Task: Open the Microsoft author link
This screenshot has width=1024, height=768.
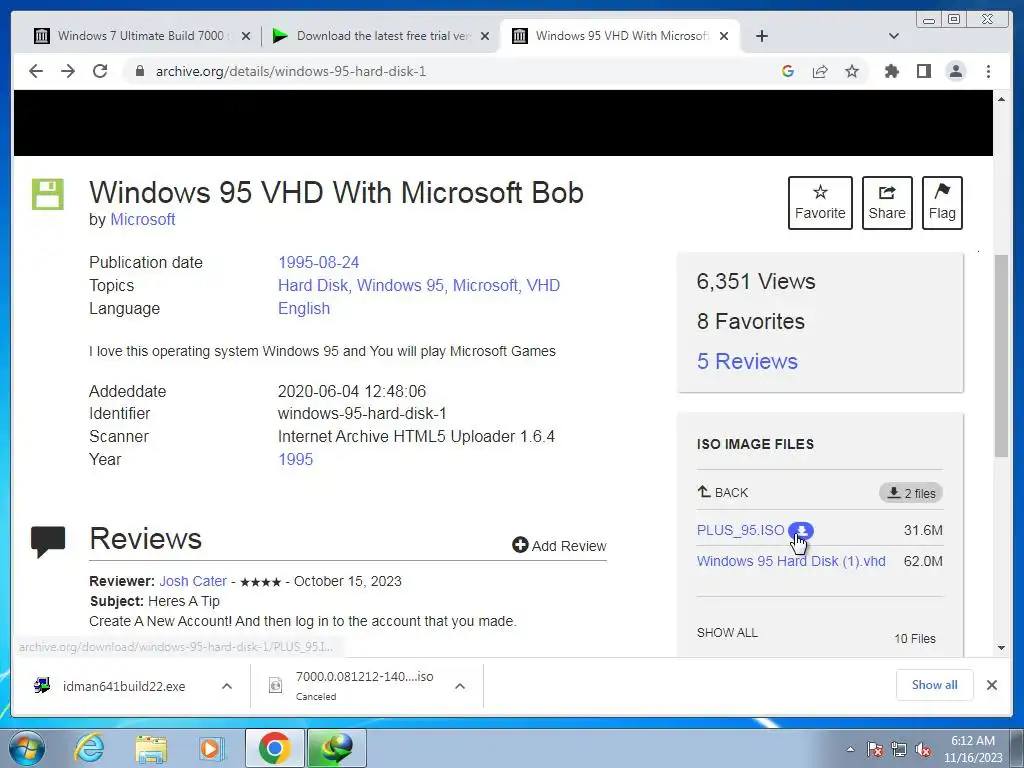Action: 142,219
